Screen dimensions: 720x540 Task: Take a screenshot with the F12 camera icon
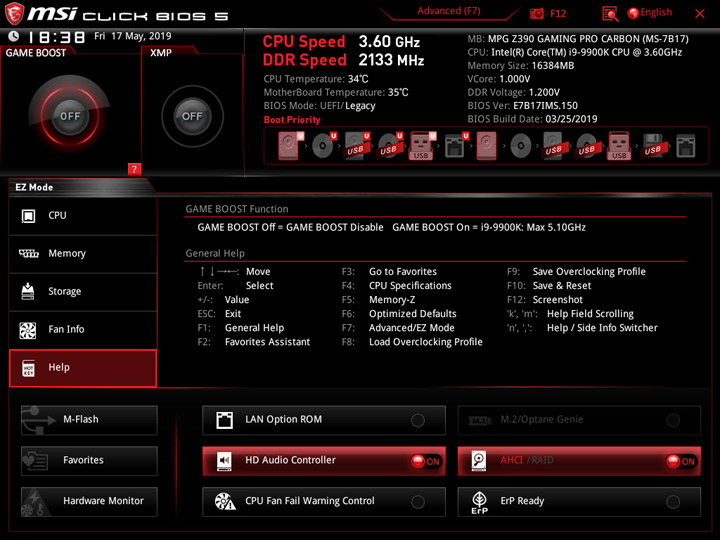(x=537, y=13)
